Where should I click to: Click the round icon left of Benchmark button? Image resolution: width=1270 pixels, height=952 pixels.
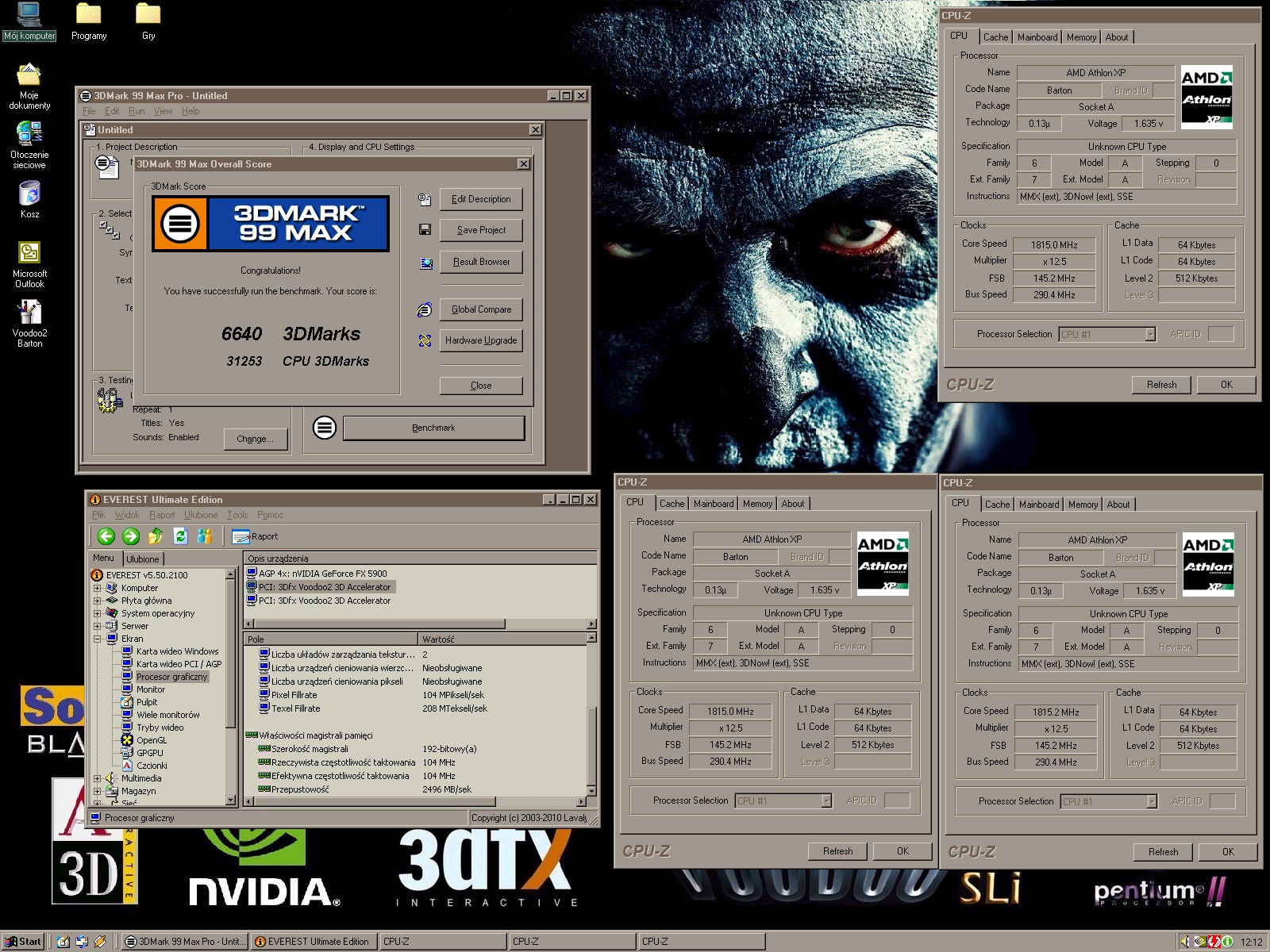pos(324,428)
